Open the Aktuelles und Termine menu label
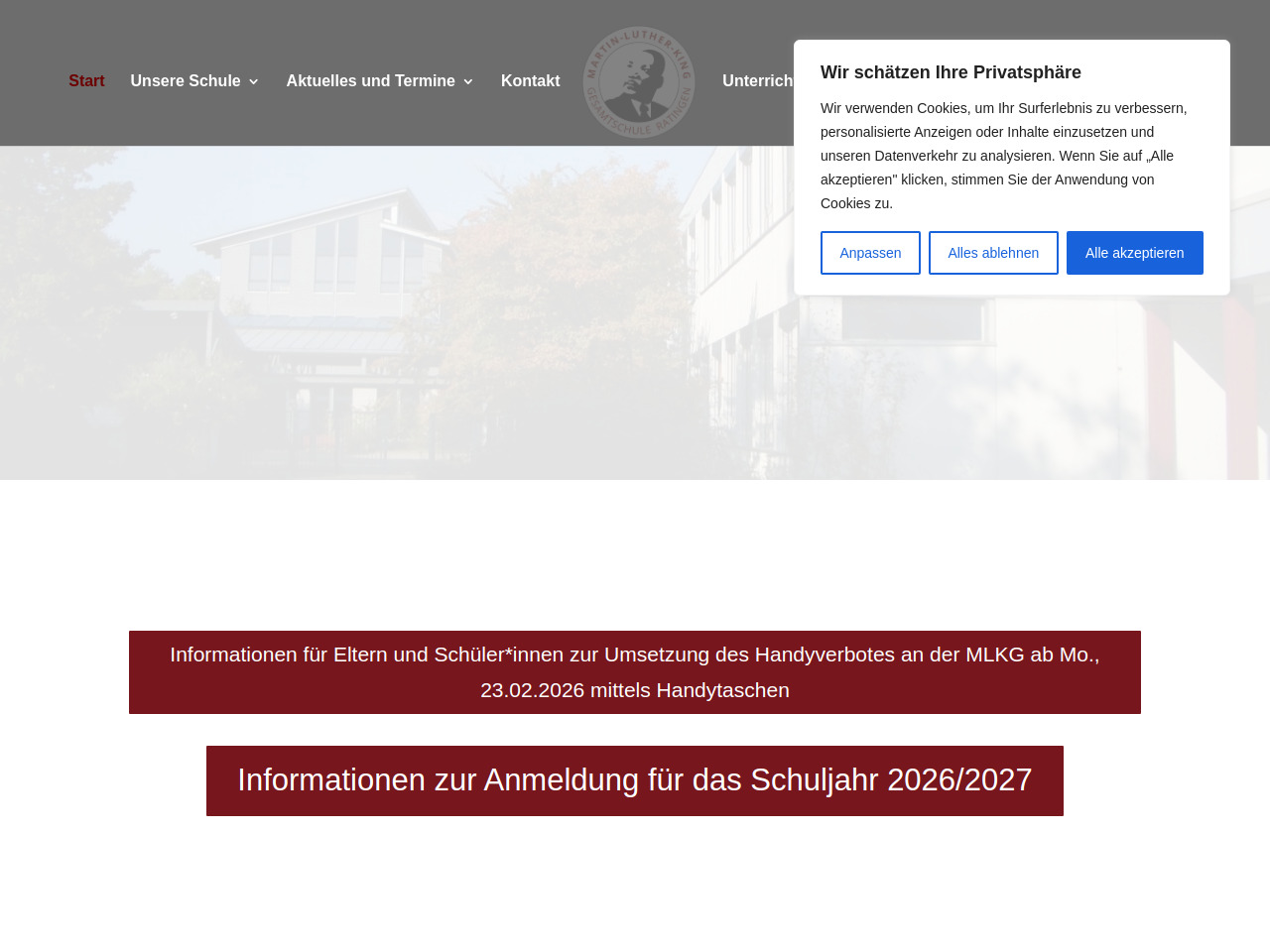Image resolution: width=1270 pixels, height=952 pixels. pyautogui.click(x=370, y=81)
